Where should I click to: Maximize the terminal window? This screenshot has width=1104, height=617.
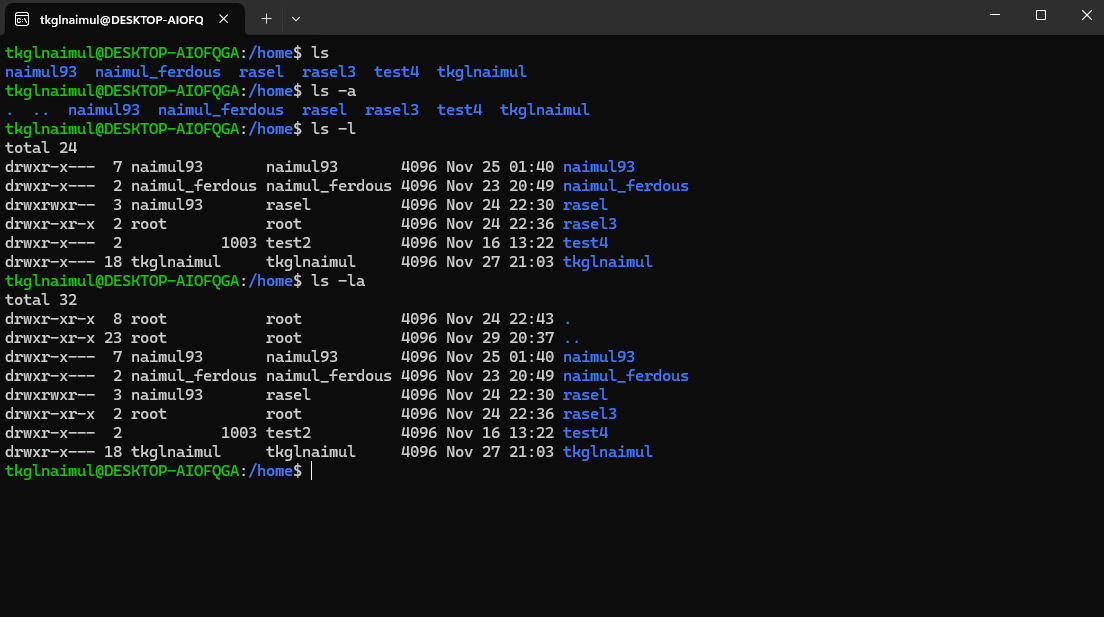pos(1041,15)
